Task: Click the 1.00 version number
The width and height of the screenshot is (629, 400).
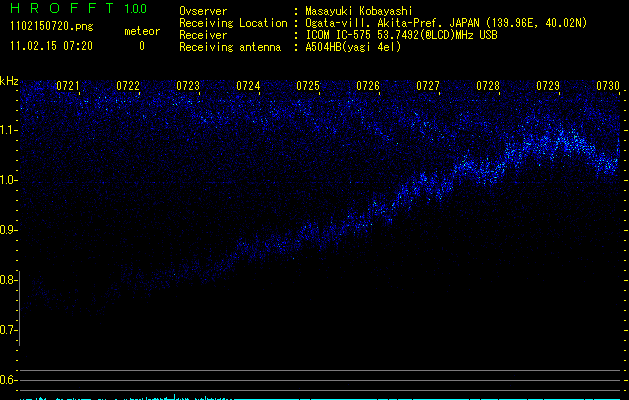Action: coord(135,9)
